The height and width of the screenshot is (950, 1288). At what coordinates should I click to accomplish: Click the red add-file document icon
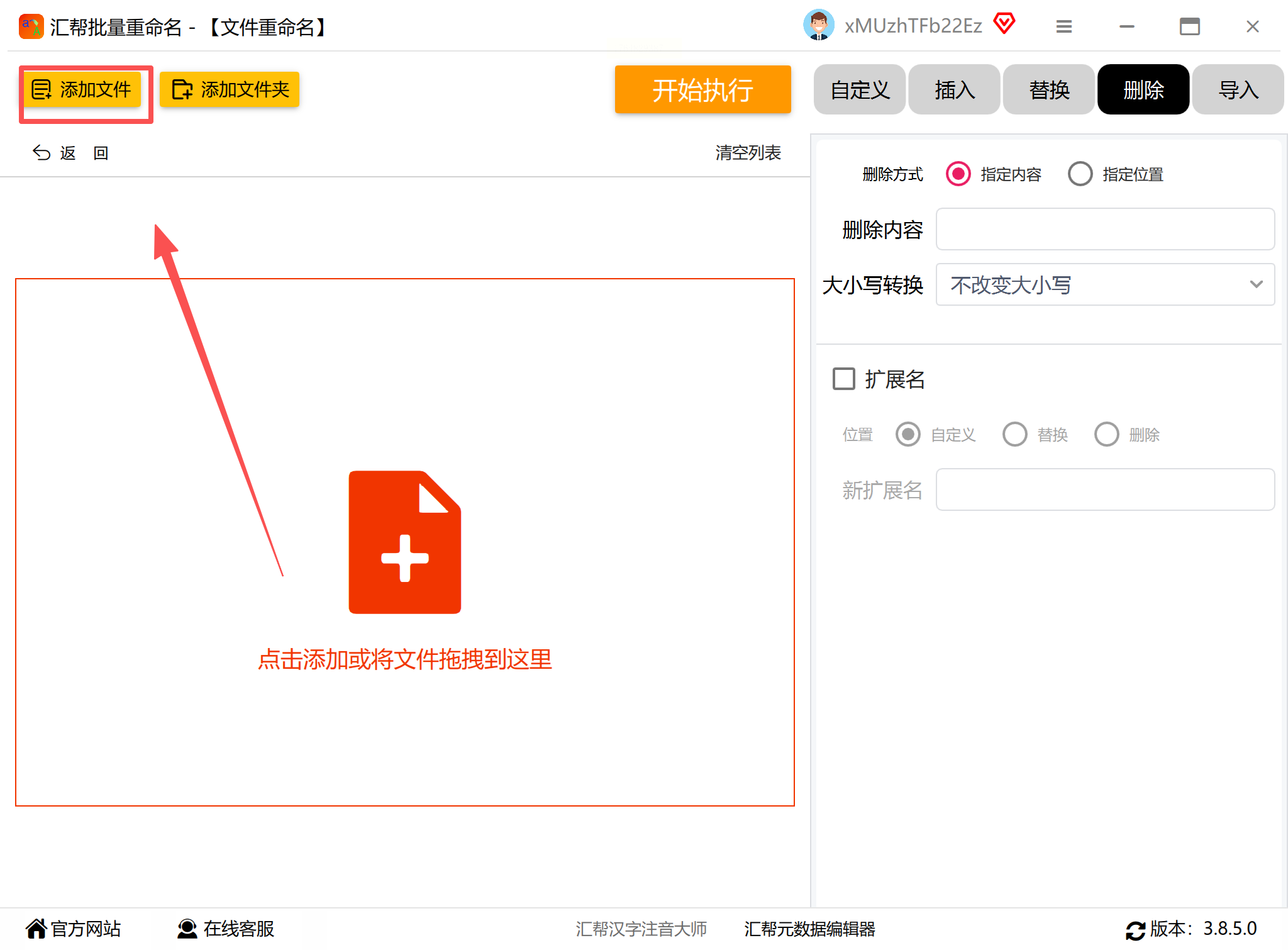(404, 542)
